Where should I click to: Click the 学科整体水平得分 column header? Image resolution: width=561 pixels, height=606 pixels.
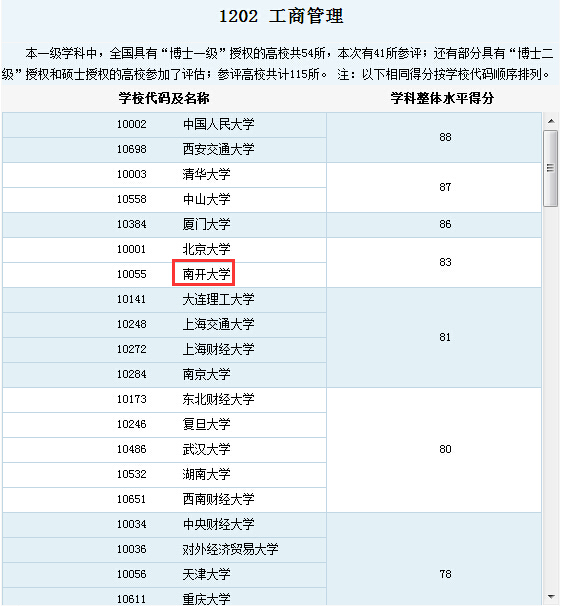[x=442, y=98]
